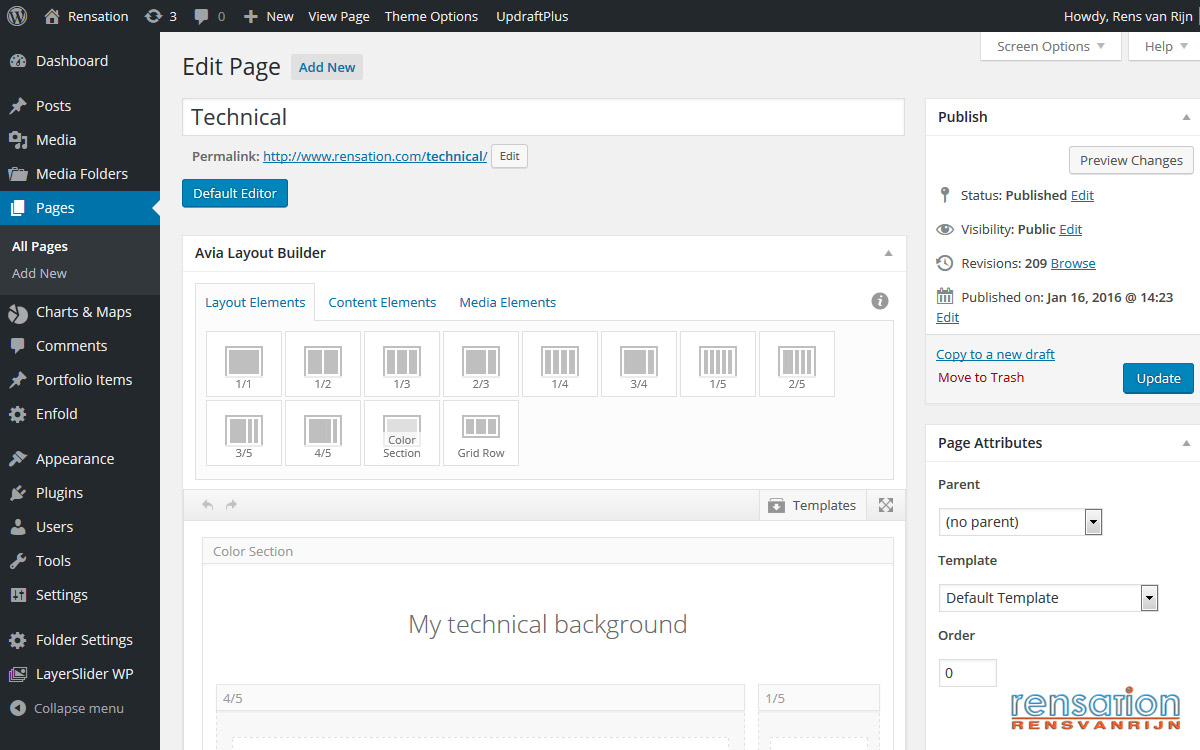Toggle fullscreen builder mode icon

(x=886, y=505)
